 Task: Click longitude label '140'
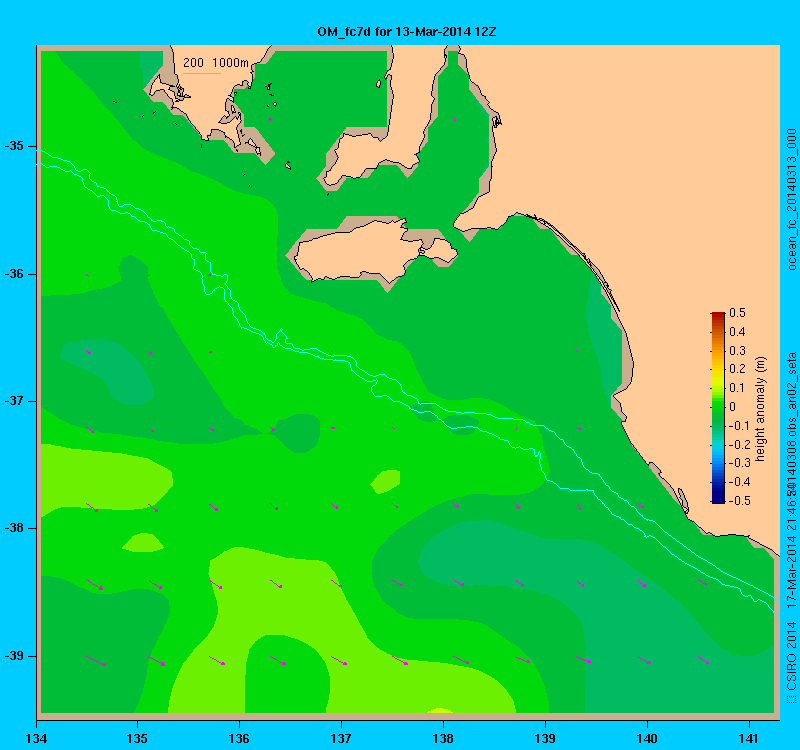(x=647, y=738)
